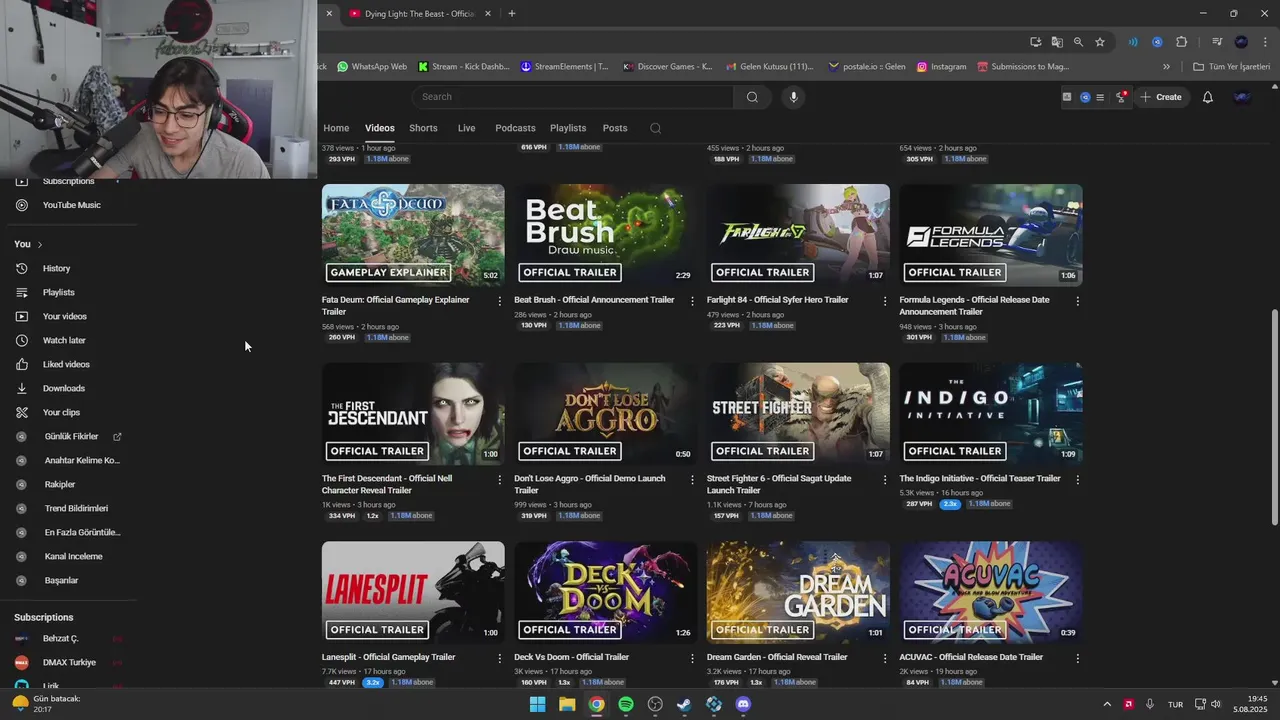
Task: Open new browser tab plus button
Action: [511, 13]
